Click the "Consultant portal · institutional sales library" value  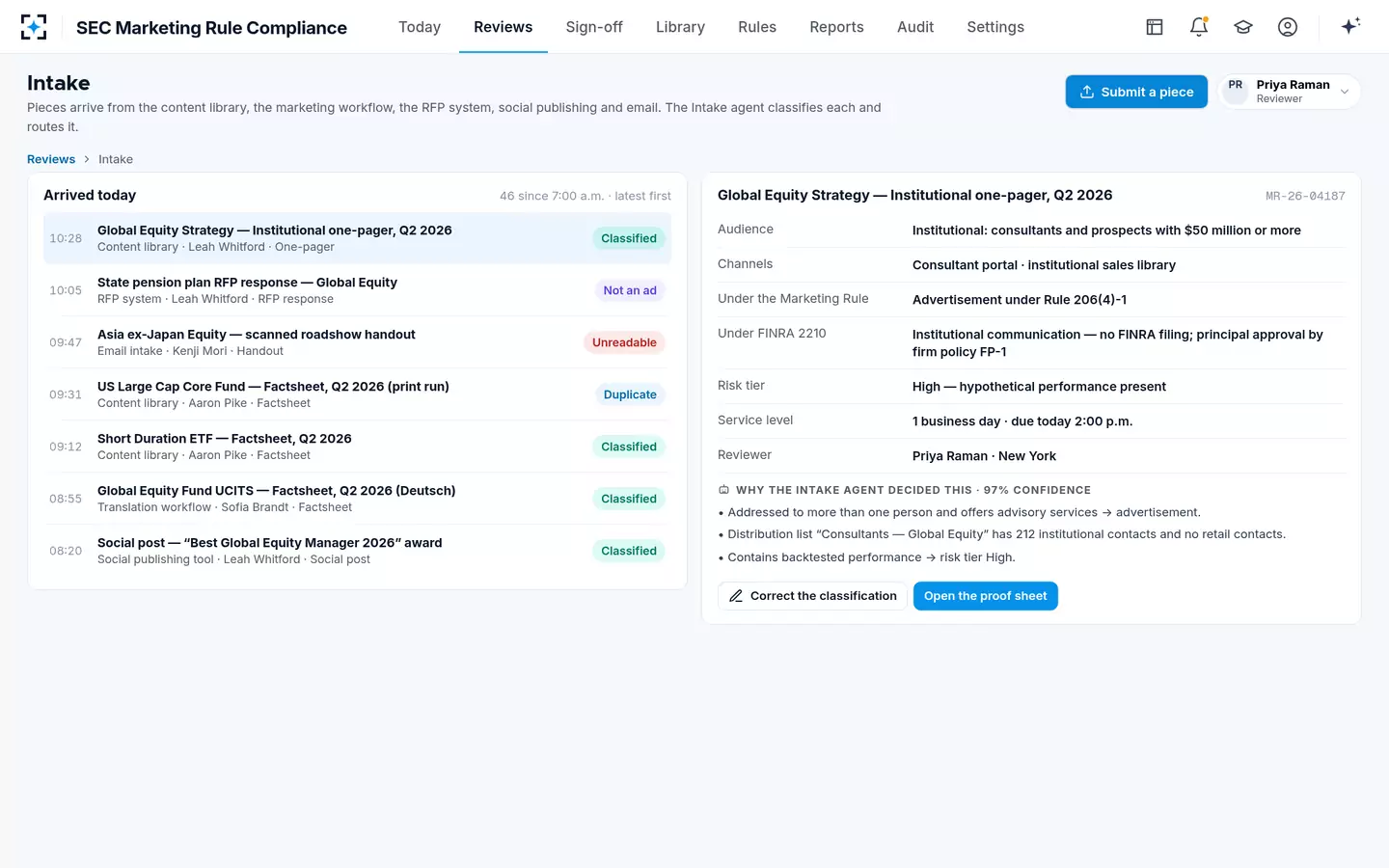(x=1044, y=265)
